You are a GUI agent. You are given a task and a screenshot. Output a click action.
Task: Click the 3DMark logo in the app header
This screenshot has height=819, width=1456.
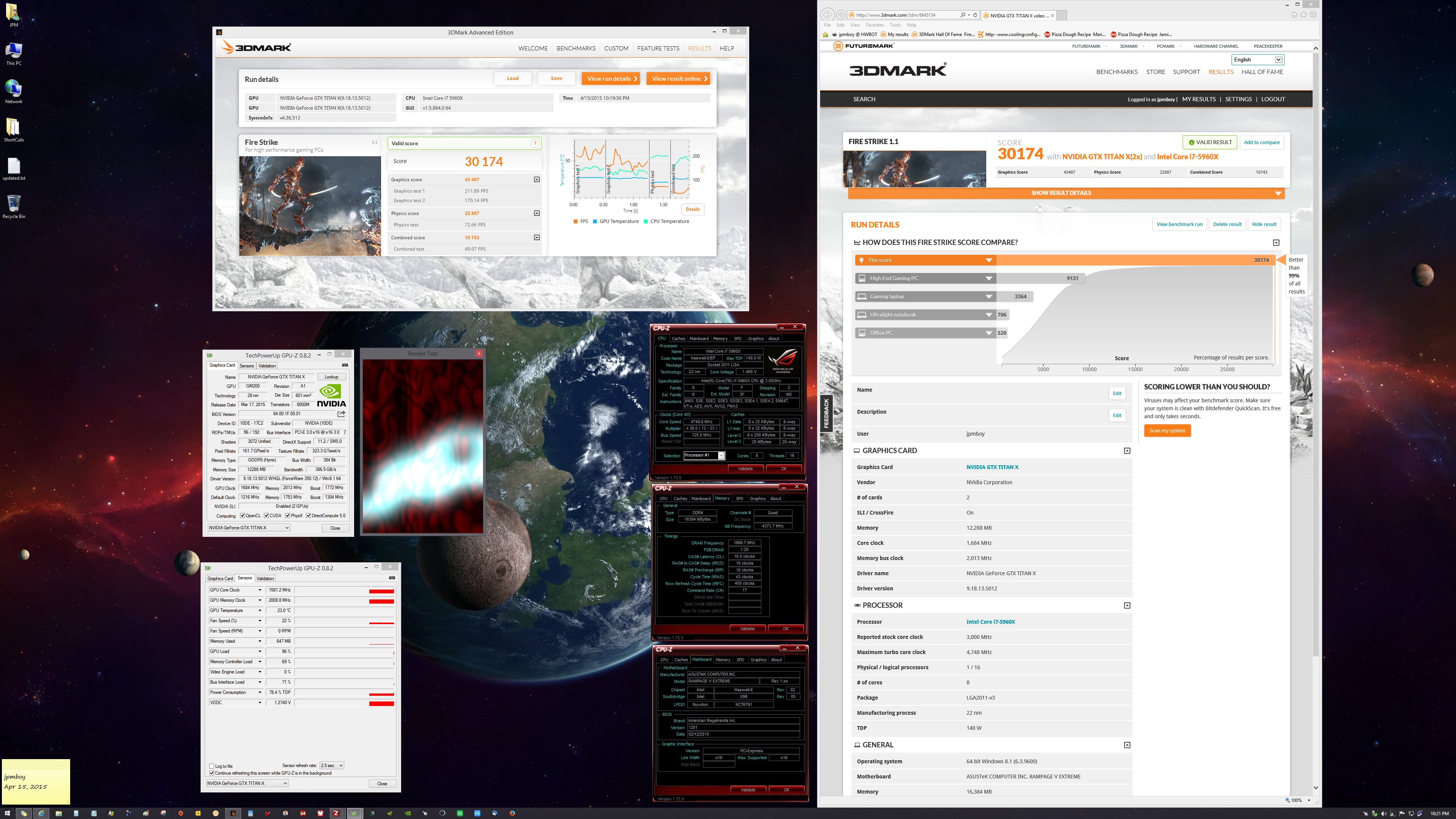coord(256,47)
